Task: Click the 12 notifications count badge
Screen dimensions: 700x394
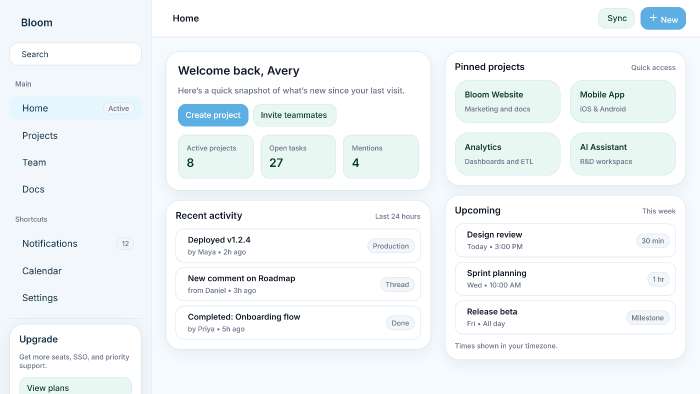Action: (125, 244)
